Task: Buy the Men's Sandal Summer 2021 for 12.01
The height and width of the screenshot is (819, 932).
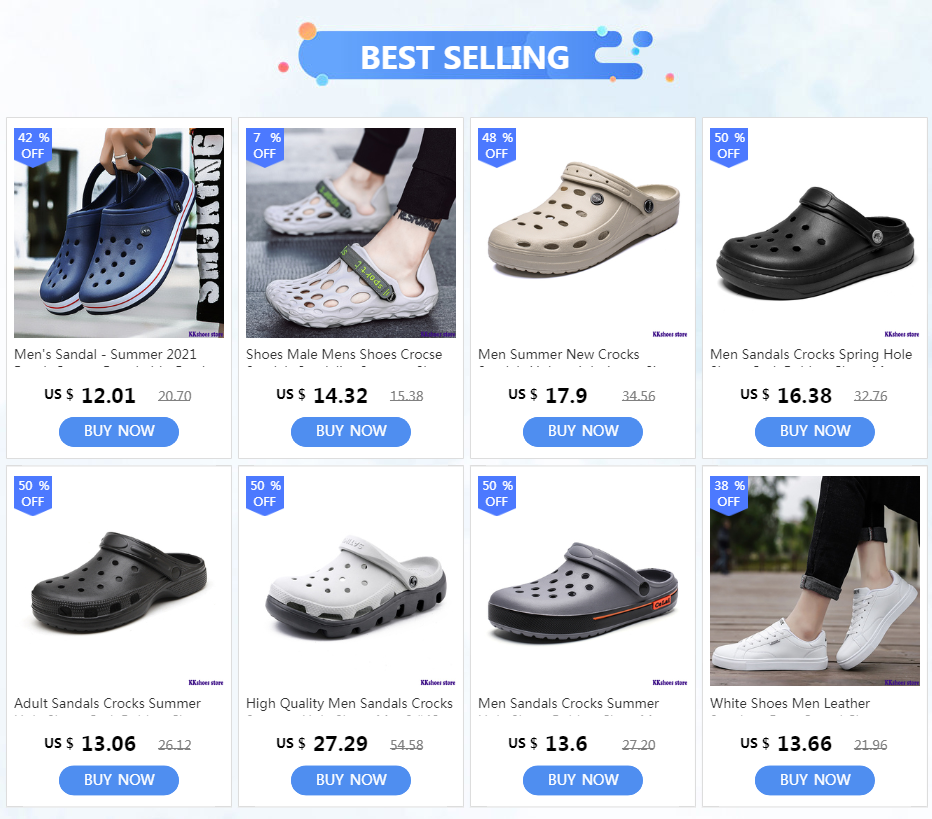Action: pos(119,431)
